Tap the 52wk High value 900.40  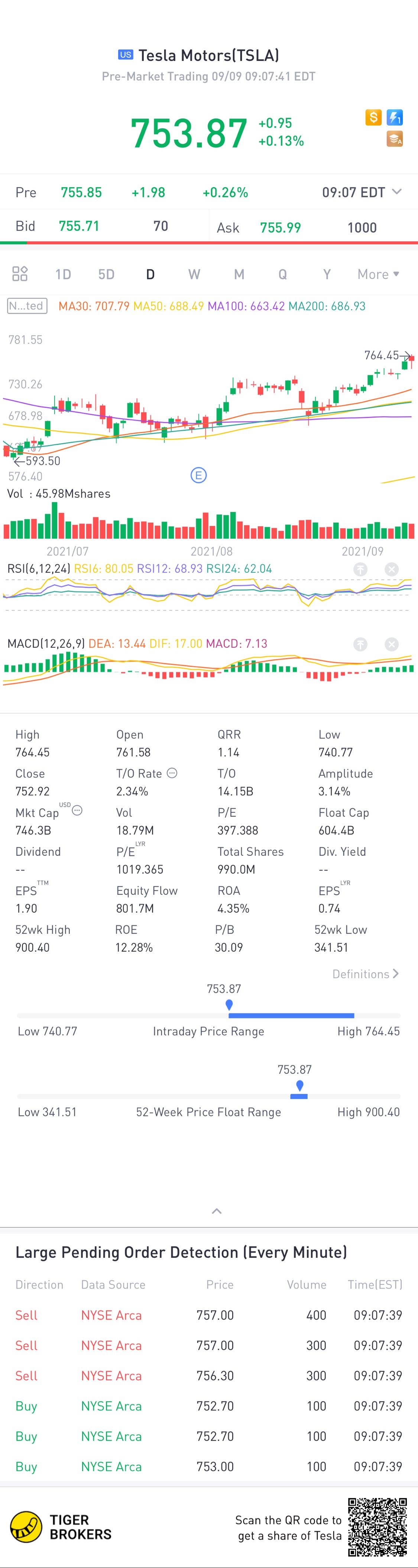(32, 947)
